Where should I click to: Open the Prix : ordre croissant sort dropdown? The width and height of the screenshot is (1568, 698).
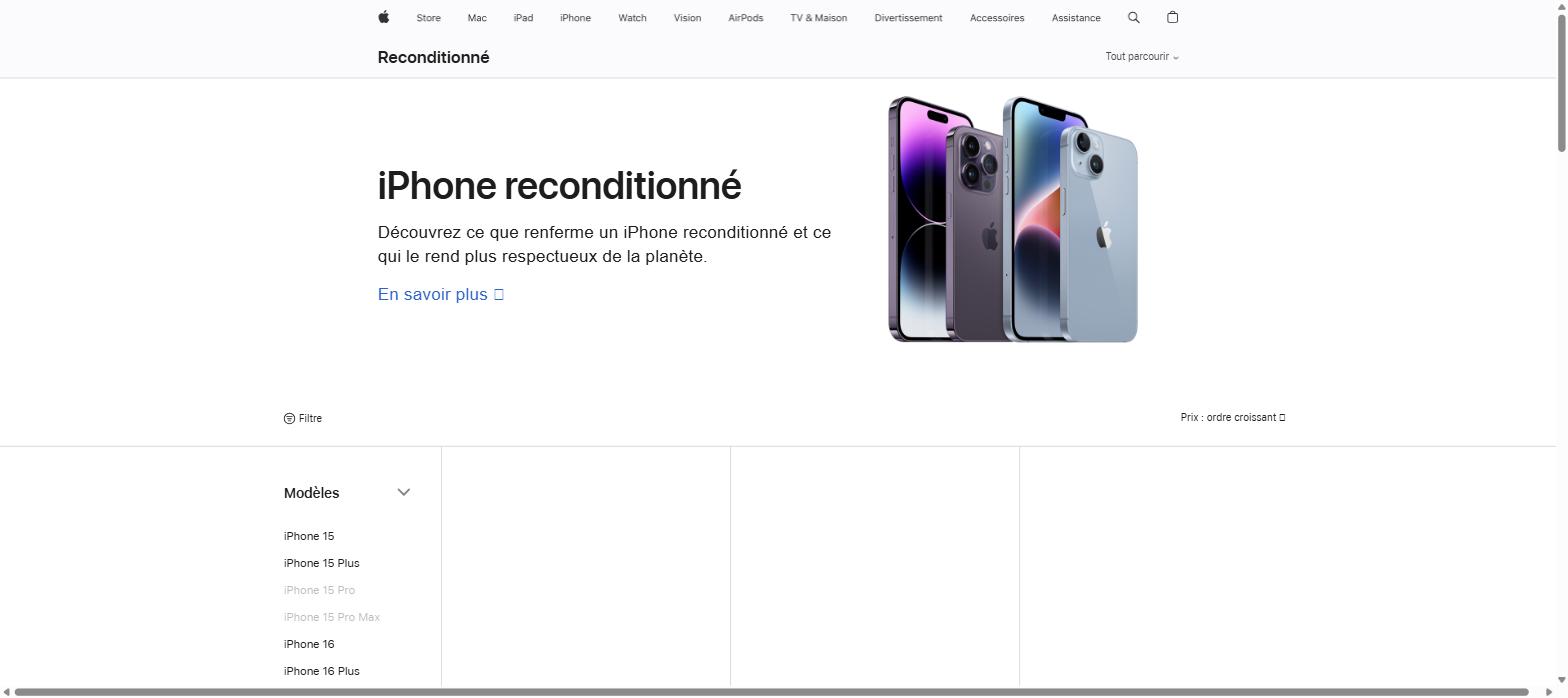1232,417
